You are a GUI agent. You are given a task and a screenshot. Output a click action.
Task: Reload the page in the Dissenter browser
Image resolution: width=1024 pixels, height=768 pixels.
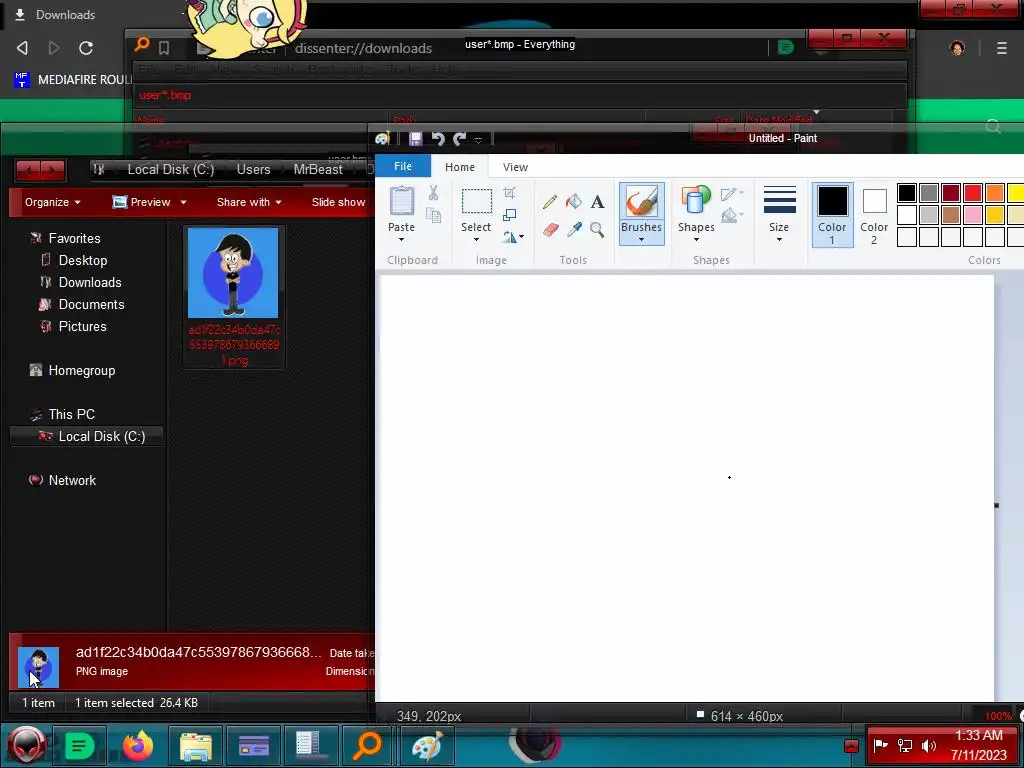pyautogui.click(x=86, y=48)
